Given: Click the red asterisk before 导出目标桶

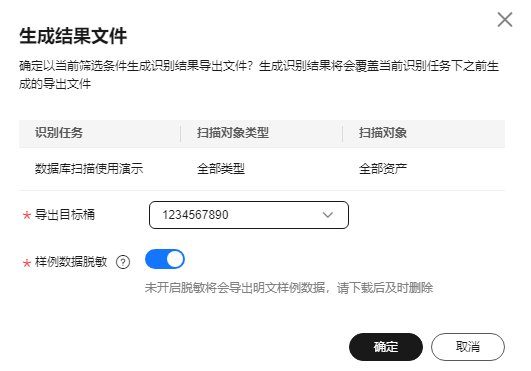Looking at the screenshot, I should (x=27, y=215).
